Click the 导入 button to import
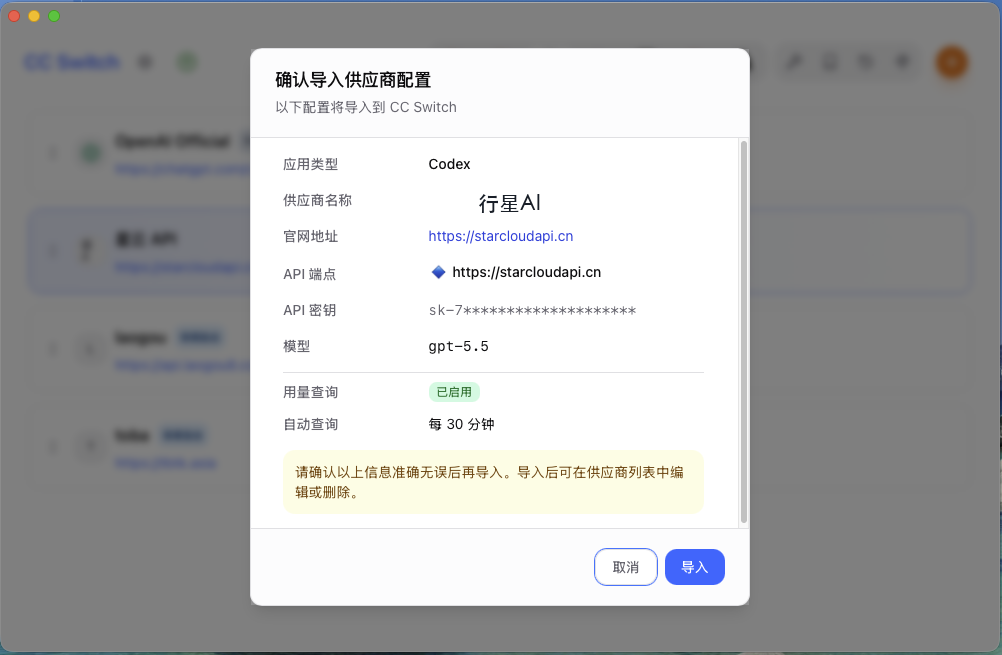1002x655 pixels. (695, 567)
